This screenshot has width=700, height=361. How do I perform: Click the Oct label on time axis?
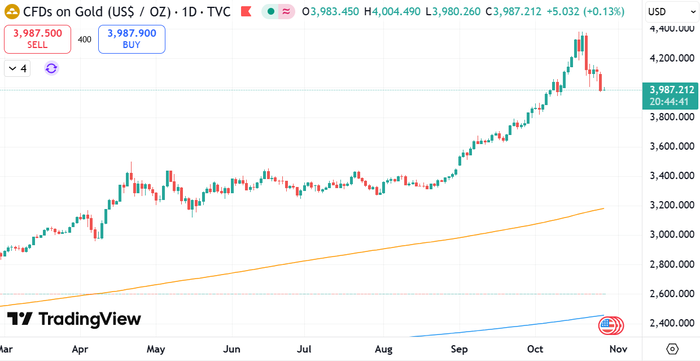[535, 349]
